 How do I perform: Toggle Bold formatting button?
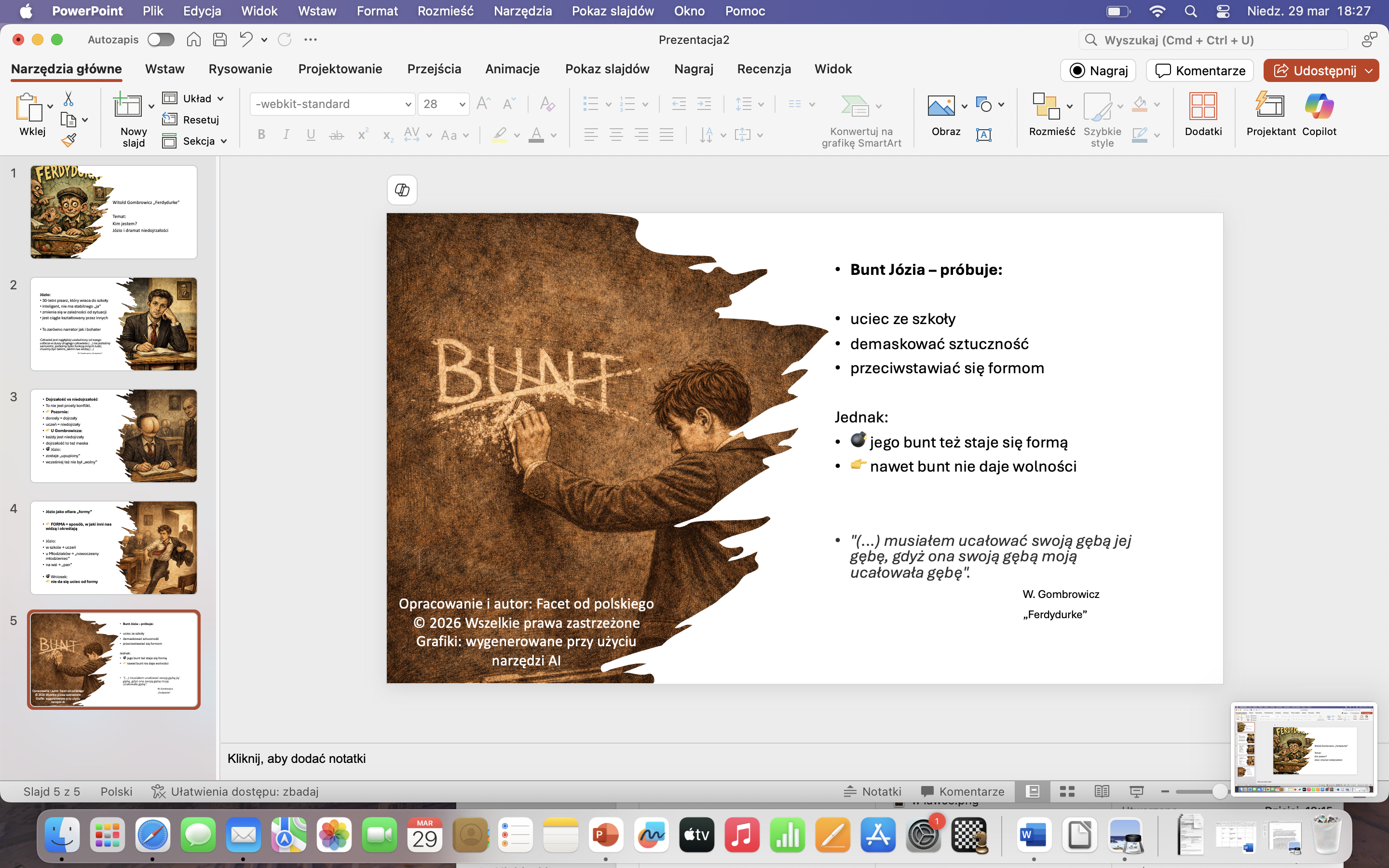click(261, 135)
